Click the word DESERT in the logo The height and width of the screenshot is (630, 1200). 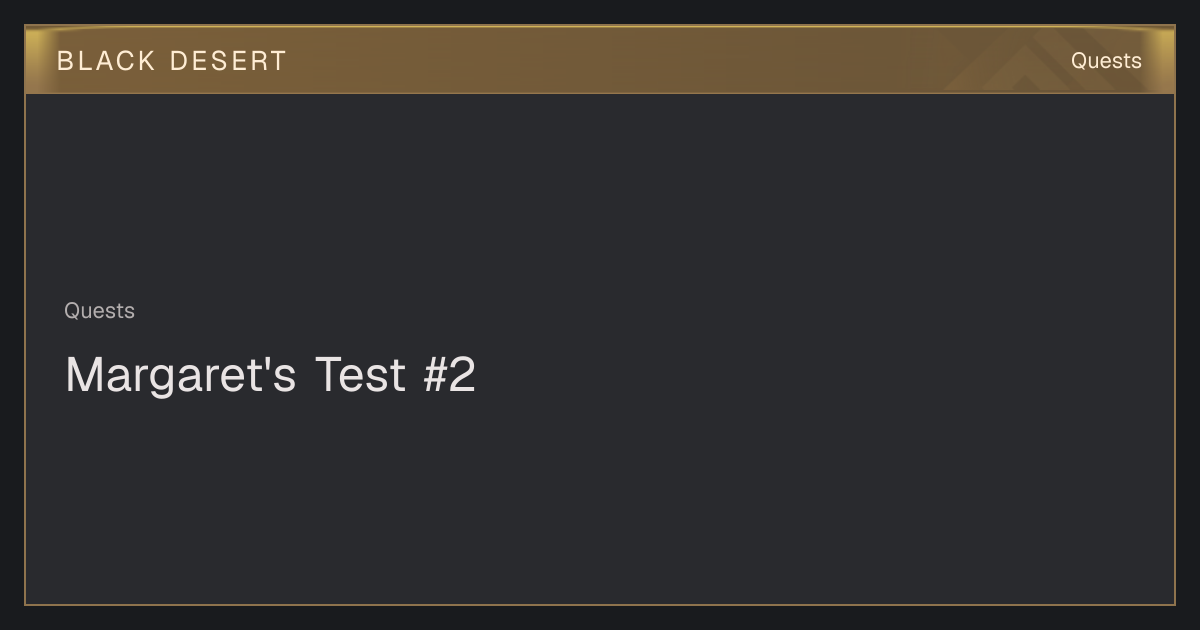point(228,61)
